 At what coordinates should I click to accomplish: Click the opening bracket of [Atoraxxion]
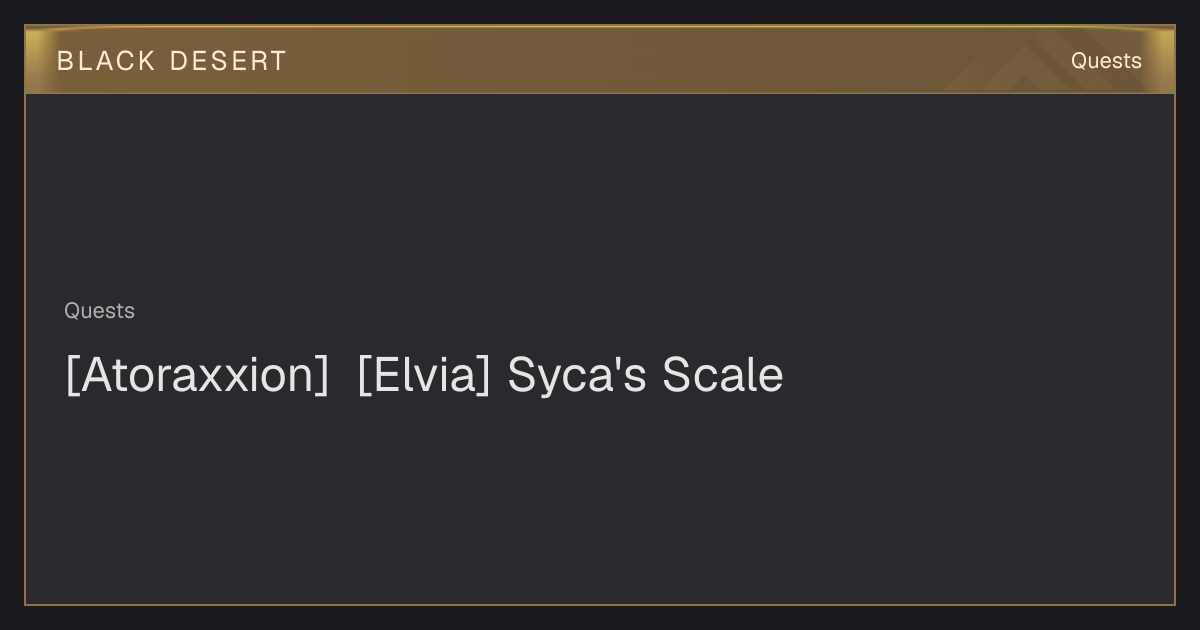72,376
